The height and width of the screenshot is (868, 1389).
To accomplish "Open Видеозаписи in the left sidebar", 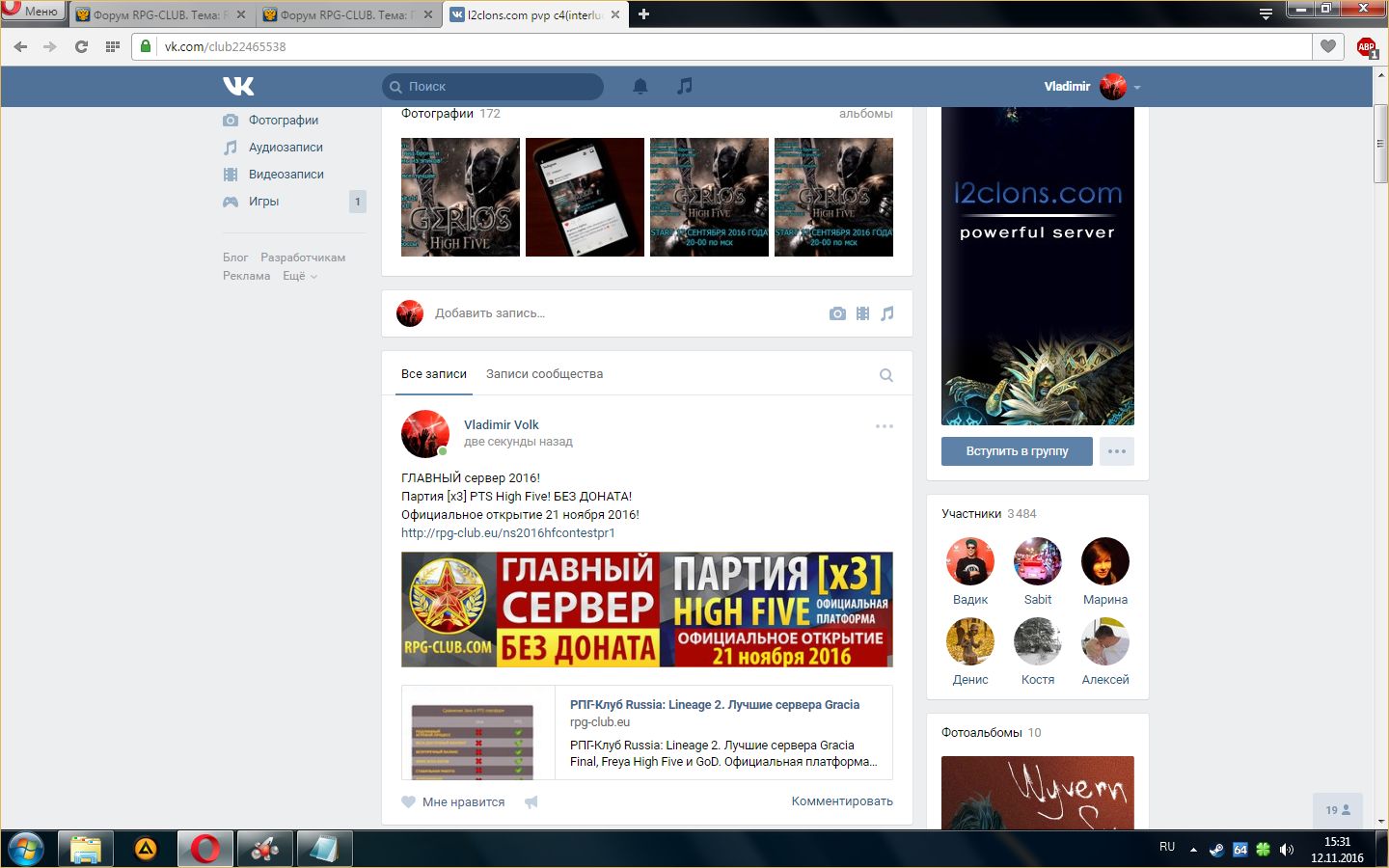I will tap(286, 175).
